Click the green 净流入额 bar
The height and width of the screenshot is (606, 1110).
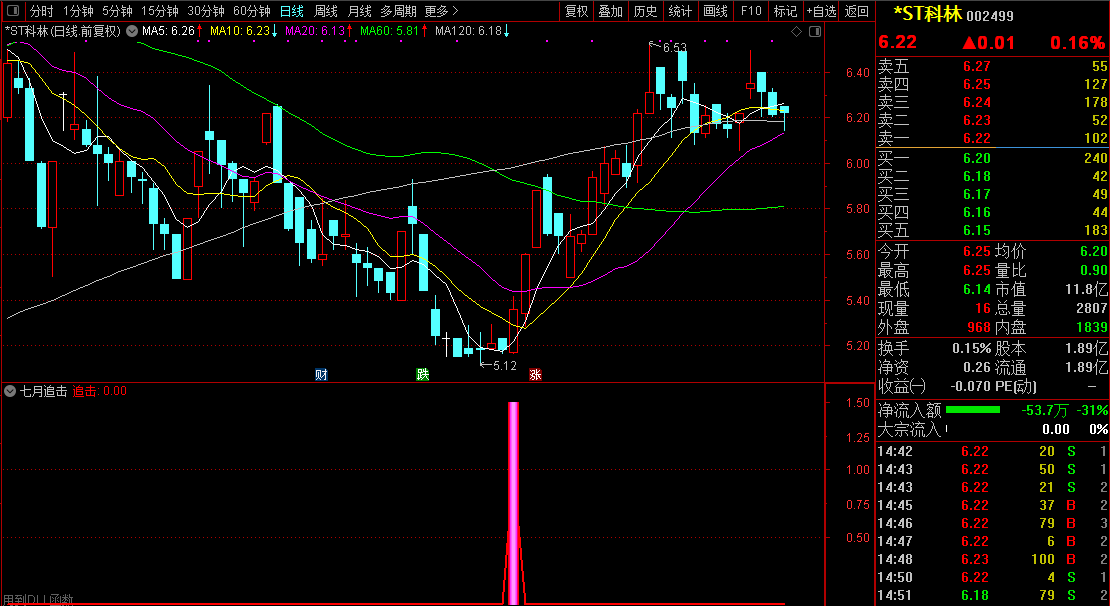[x=973, y=410]
